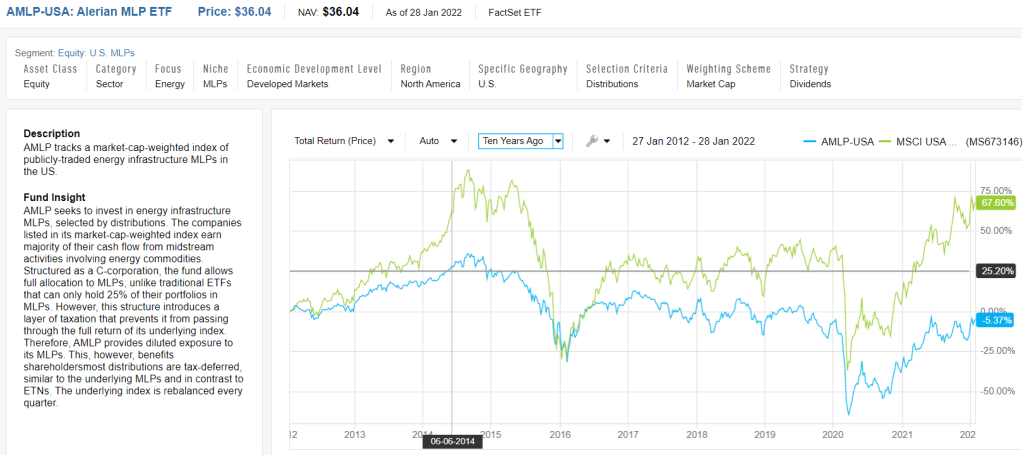Open the dropdown arrow beside the wrench
Image resolution: width=1022 pixels, height=455 pixels.
point(608,142)
